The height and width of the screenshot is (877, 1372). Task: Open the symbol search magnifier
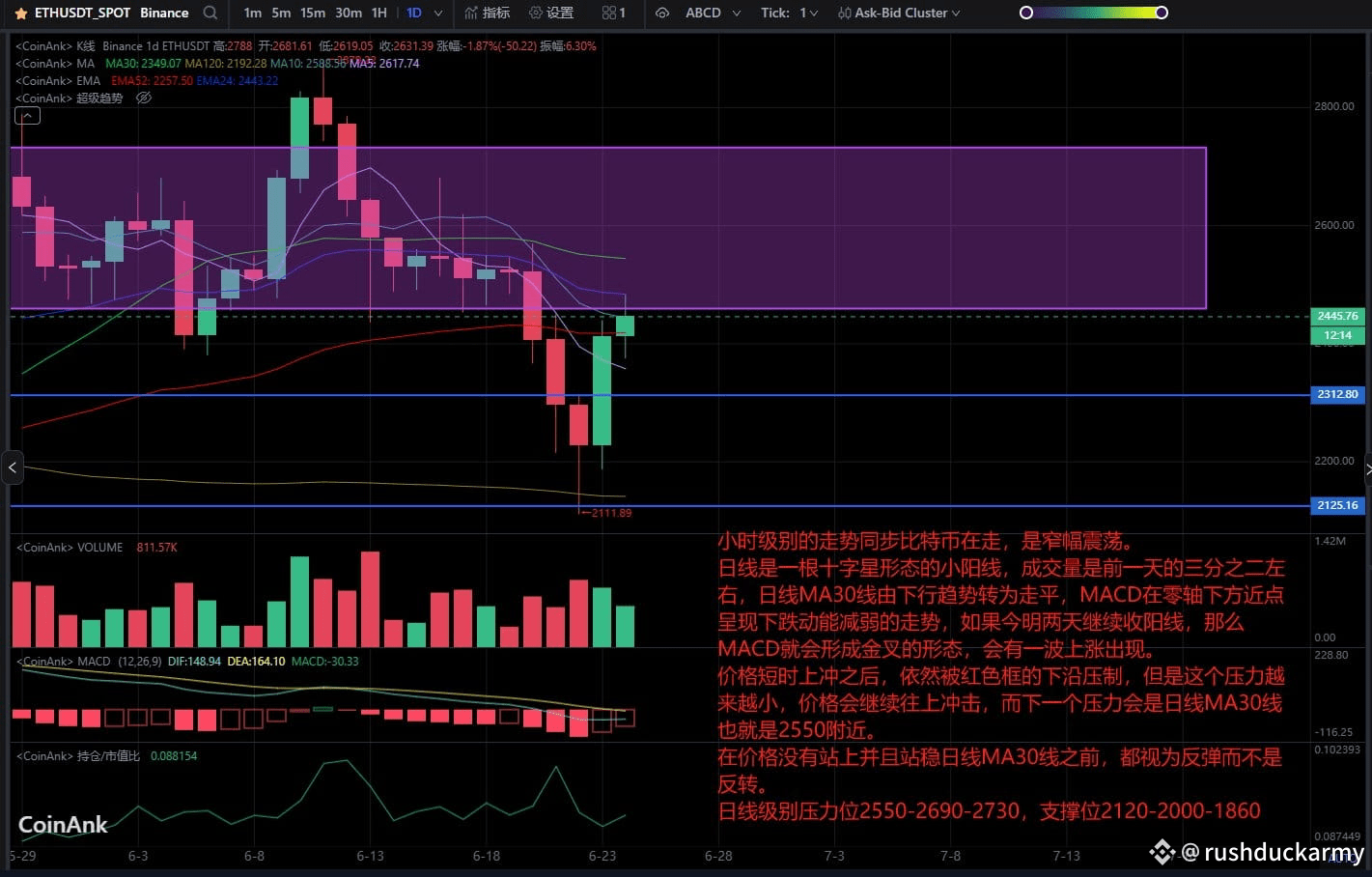(x=210, y=13)
